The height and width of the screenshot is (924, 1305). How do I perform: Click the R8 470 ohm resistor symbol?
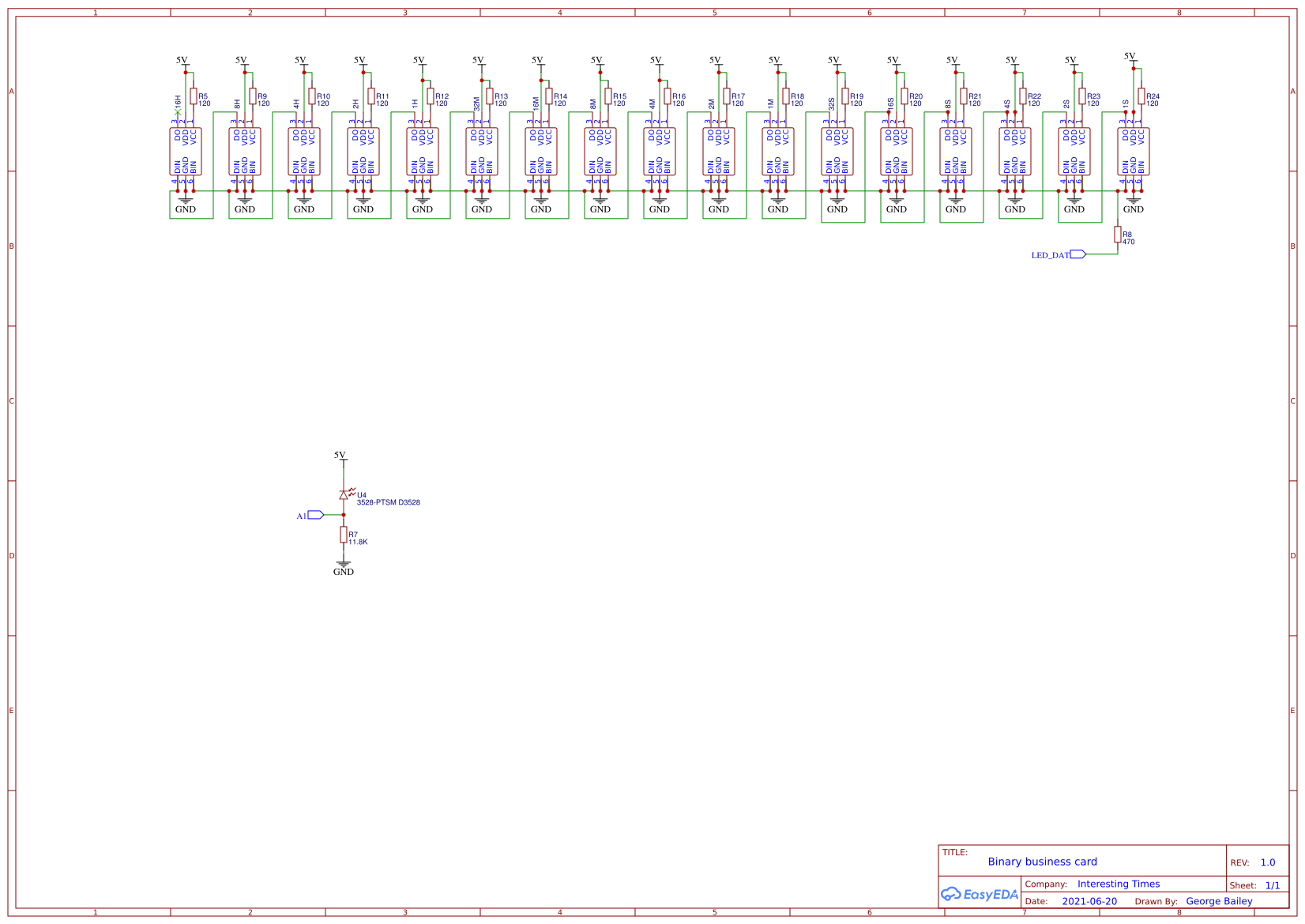click(x=1118, y=235)
